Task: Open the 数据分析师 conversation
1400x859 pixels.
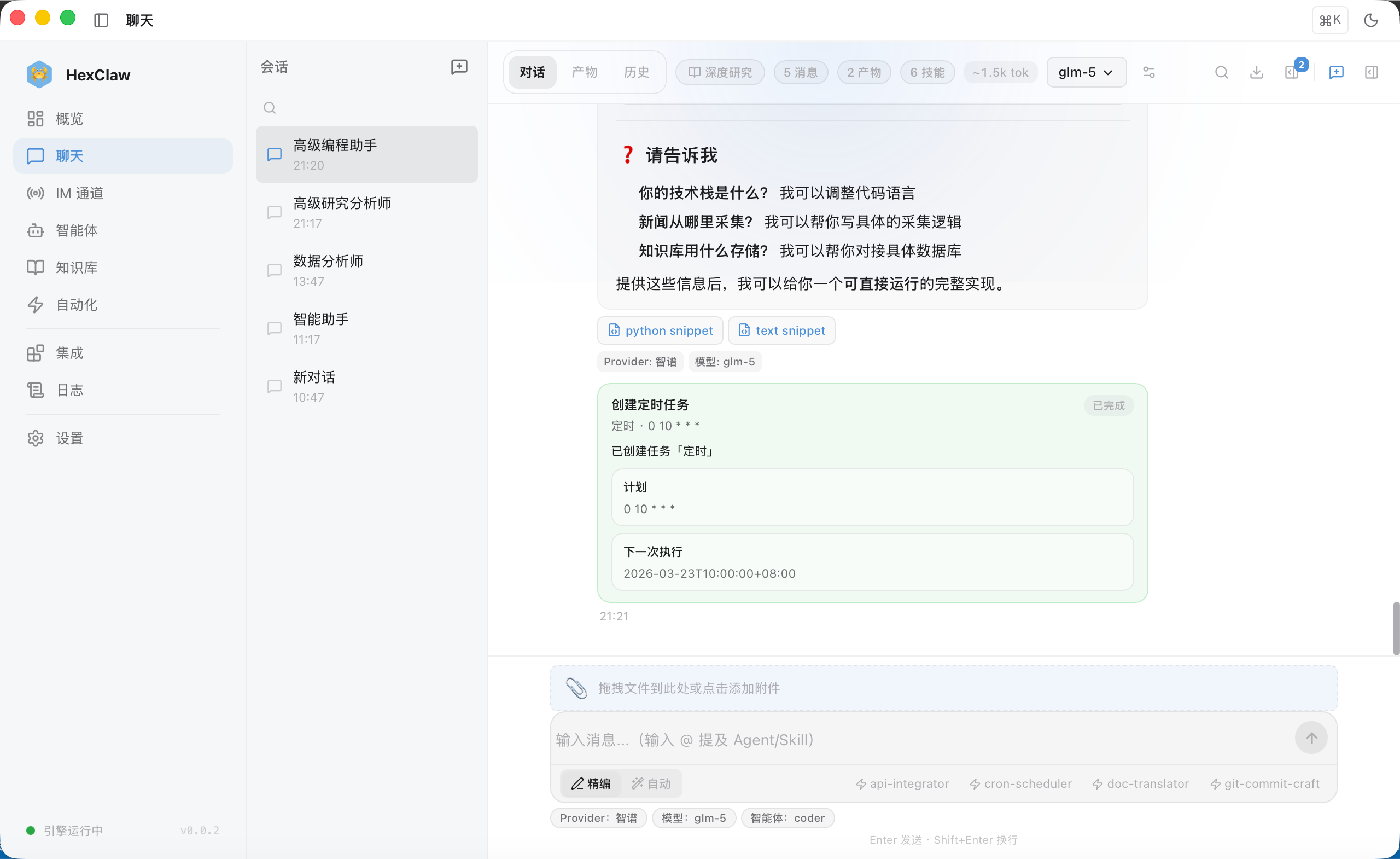Action: pyautogui.click(x=366, y=271)
